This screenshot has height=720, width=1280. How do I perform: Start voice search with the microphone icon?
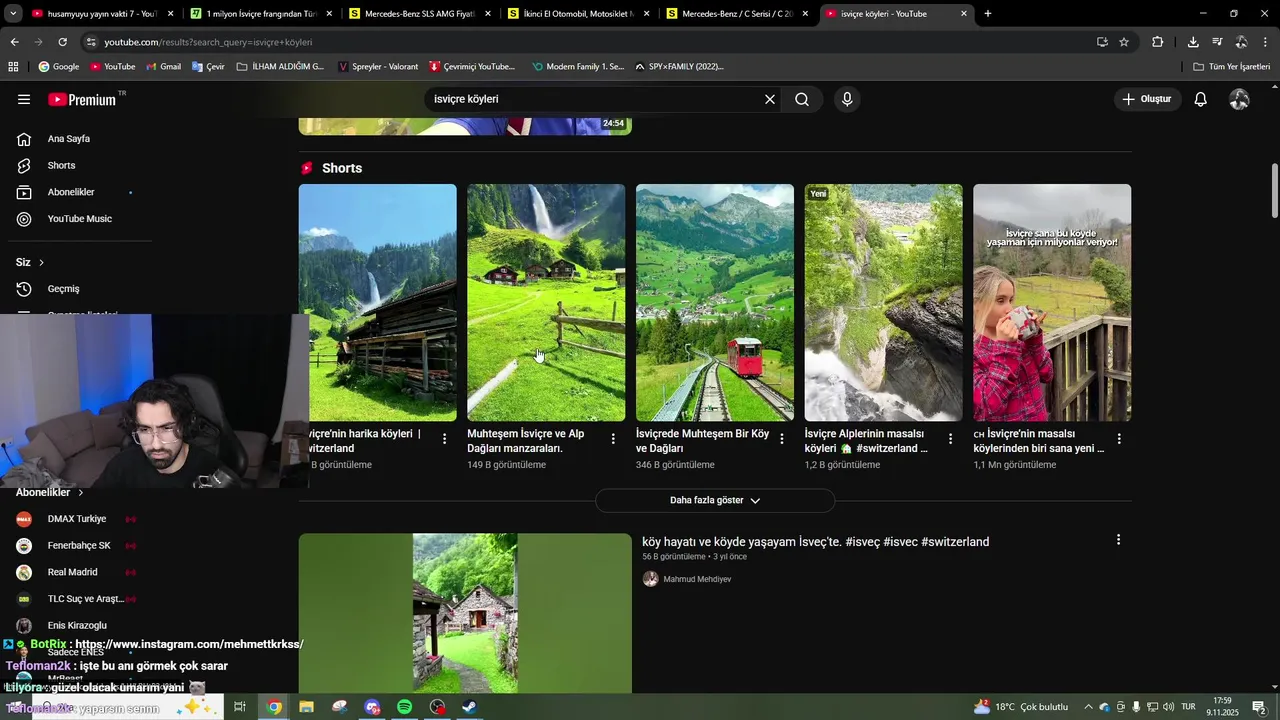click(847, 99)
